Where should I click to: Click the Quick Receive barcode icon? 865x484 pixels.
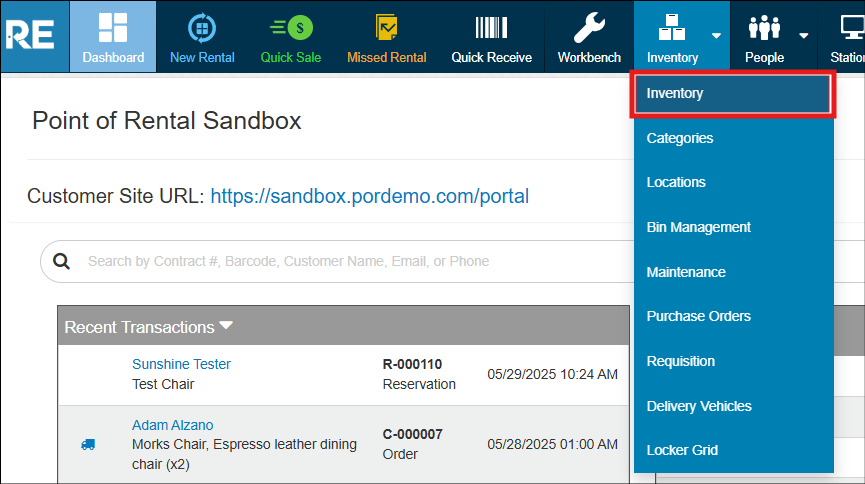491,28
